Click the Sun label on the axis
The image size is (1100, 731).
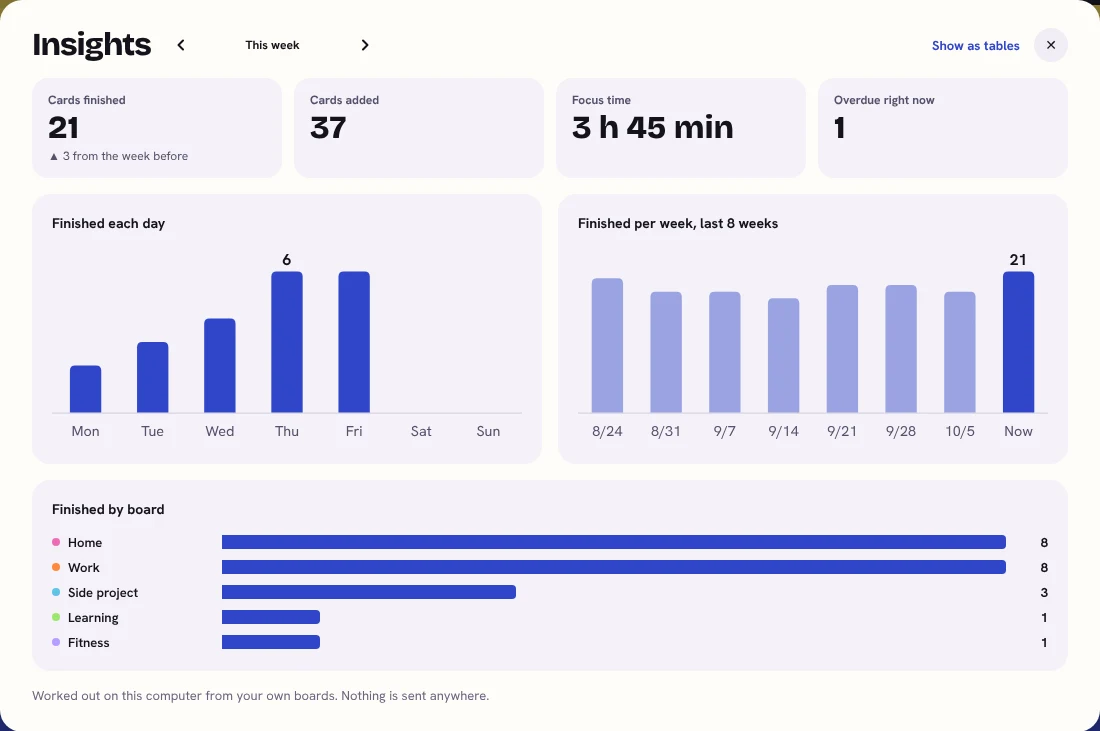point(488,431)
